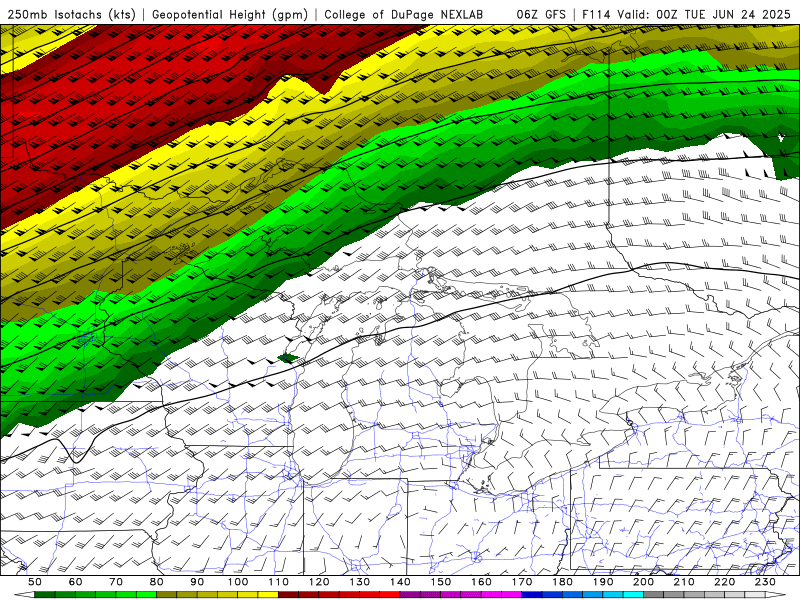Screen dimensions: 800x600
Task: Click the '250mb Isotachs (kts)' title text
Action: pyautogui.click(x=71, y=15)
